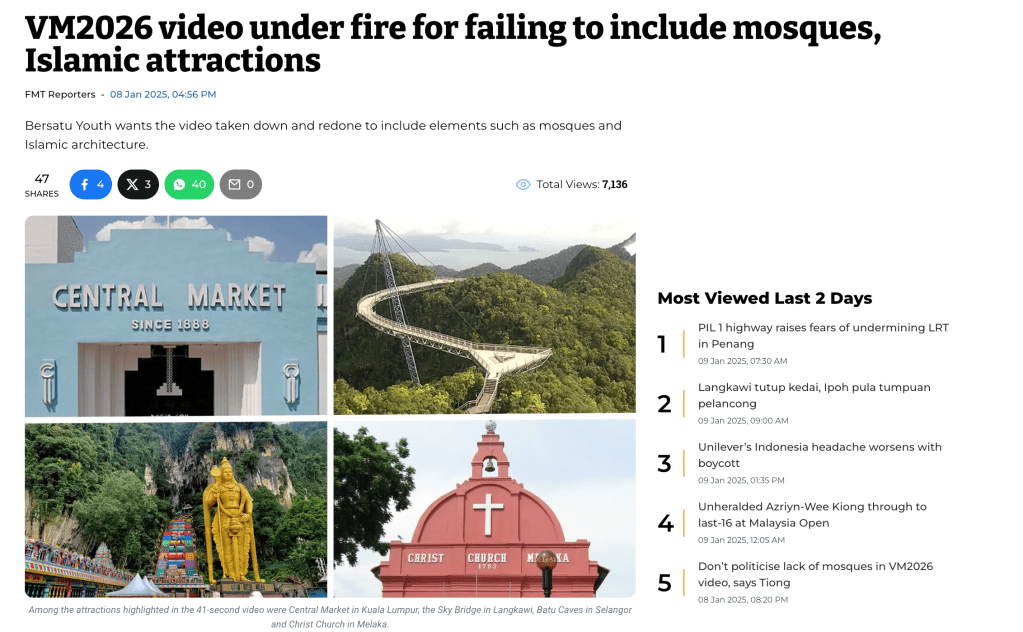Click the FMT Reporters author name
Image resolution: width=1023 pixels, height=632 pixels.
coord(60,95)
